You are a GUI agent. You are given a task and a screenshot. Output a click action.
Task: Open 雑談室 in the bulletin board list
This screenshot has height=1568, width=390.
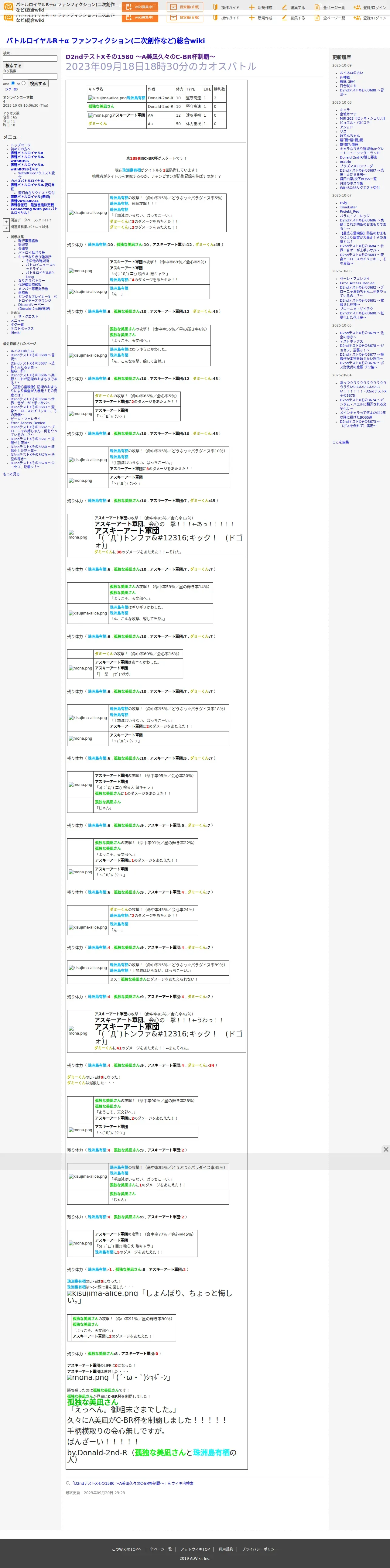point(23,245)
